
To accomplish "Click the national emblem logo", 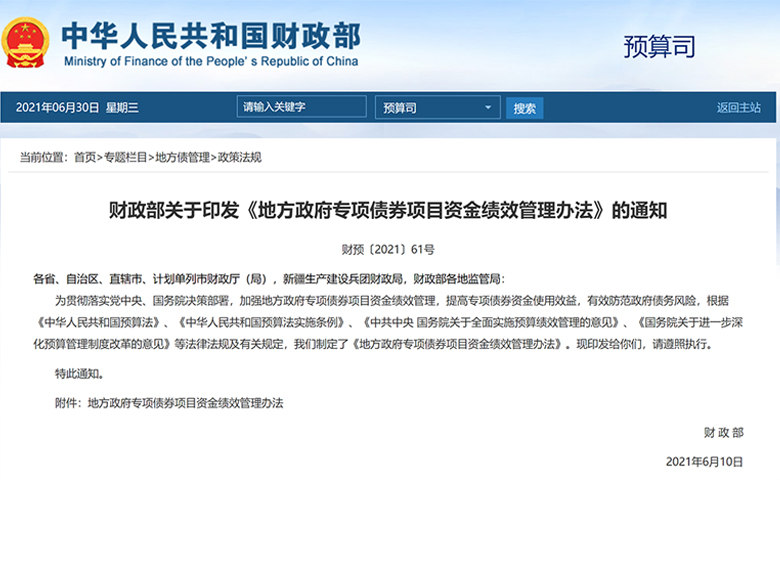I will 25,43.
